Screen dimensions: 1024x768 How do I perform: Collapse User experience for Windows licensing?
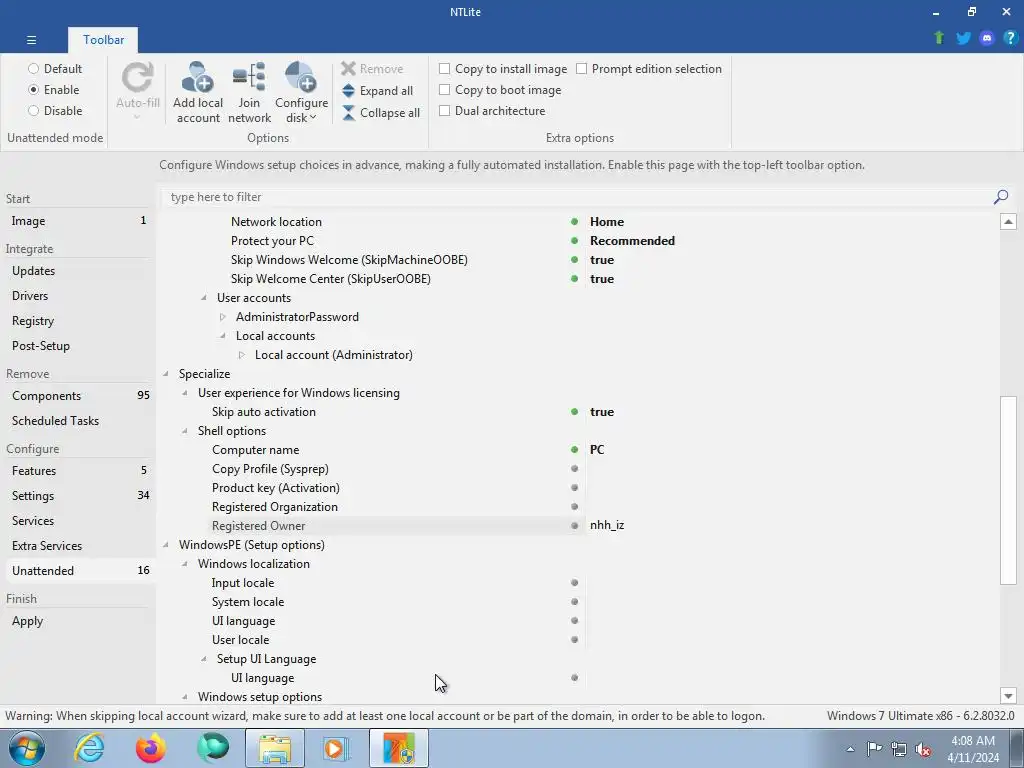click(185, 392)
